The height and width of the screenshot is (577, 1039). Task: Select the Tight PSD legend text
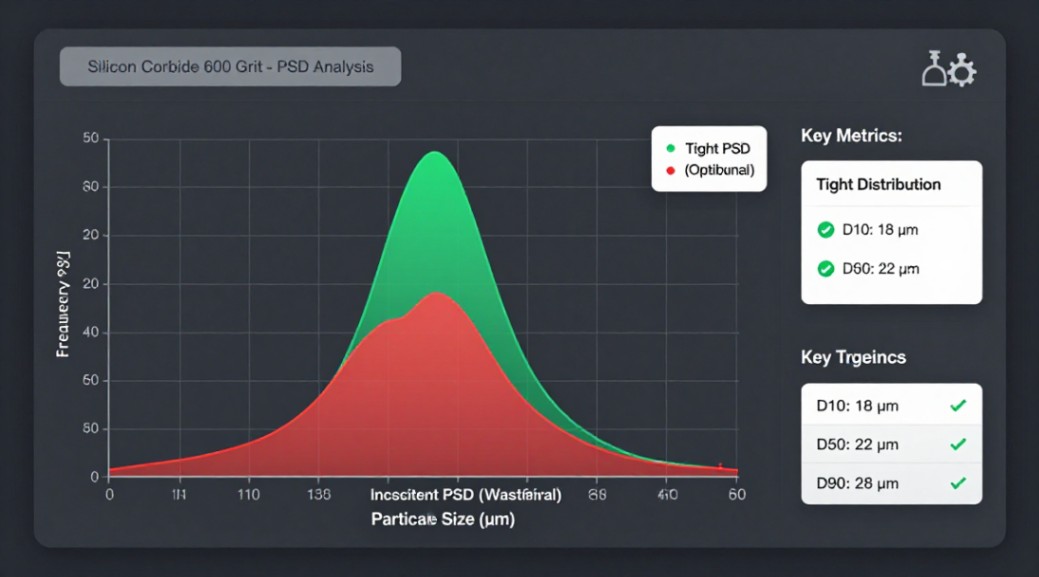pos(718,148)
